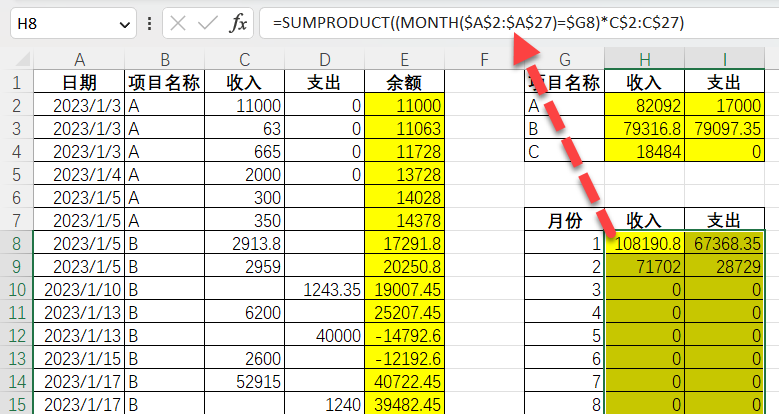The image size is (779, 414).
Task: Select the balance cell -14792.6
Action: [404, 335]
